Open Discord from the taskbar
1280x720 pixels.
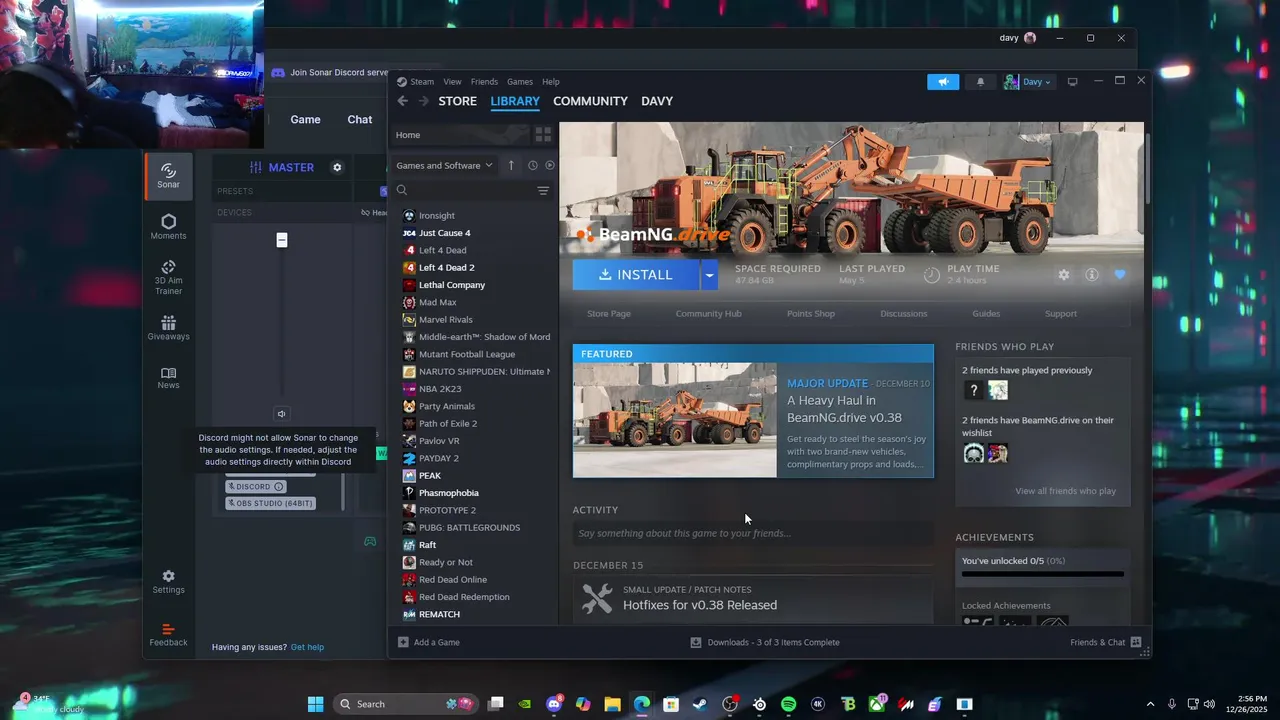[554, 704]
